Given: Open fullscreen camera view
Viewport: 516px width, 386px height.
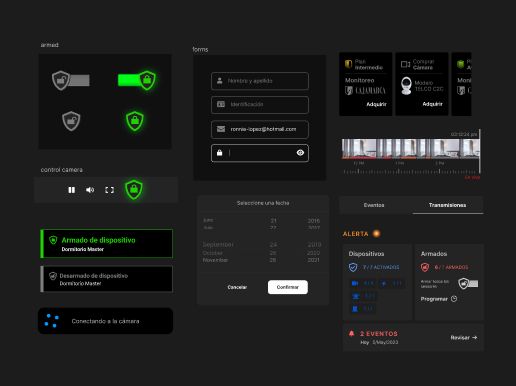Looking at the screenshot, I should [x=109, y=190].
